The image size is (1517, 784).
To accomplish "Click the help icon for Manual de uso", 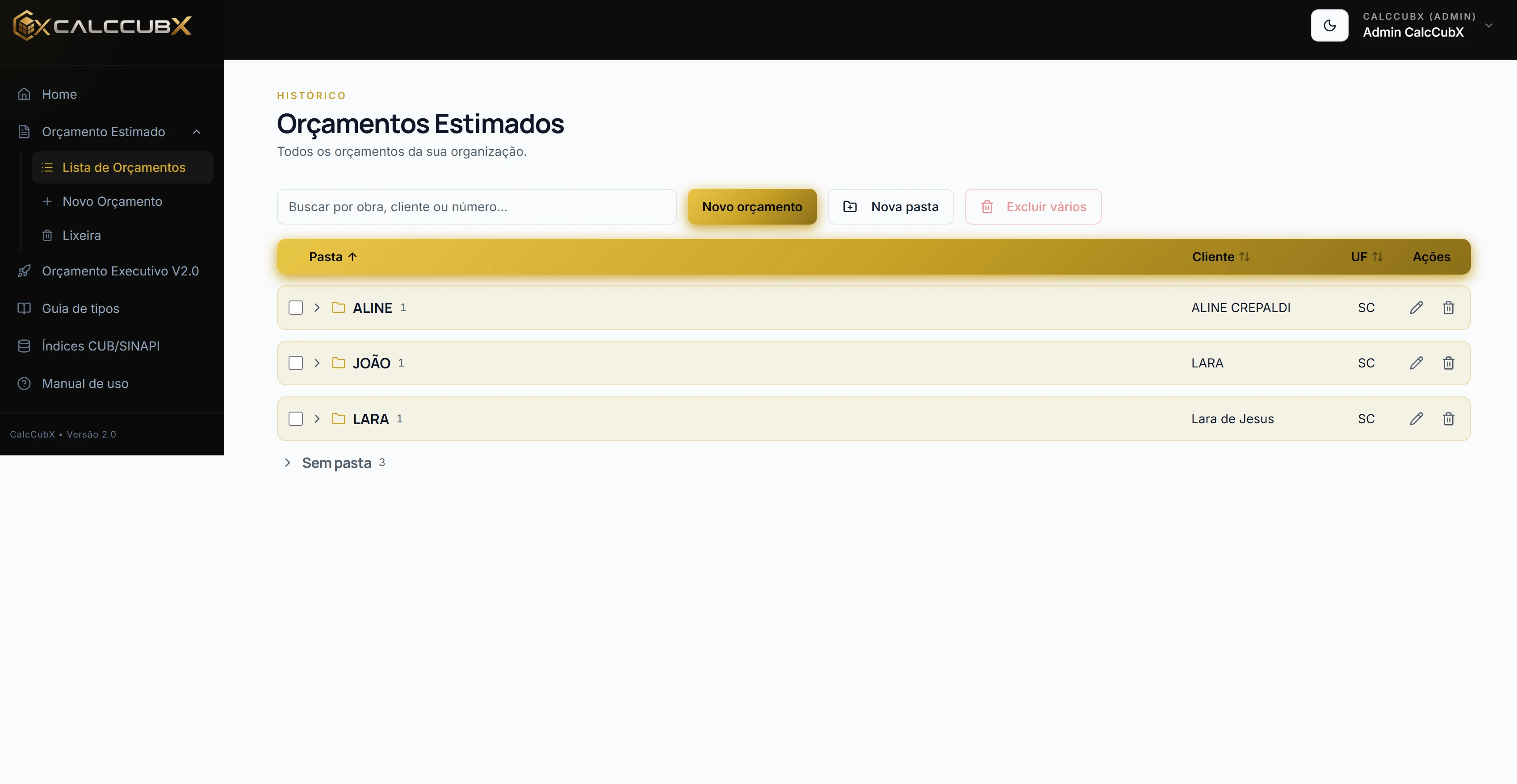I will 24,384.
